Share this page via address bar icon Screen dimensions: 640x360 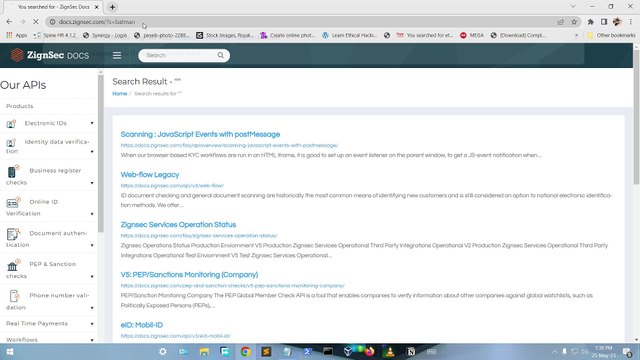coord(560,22)
